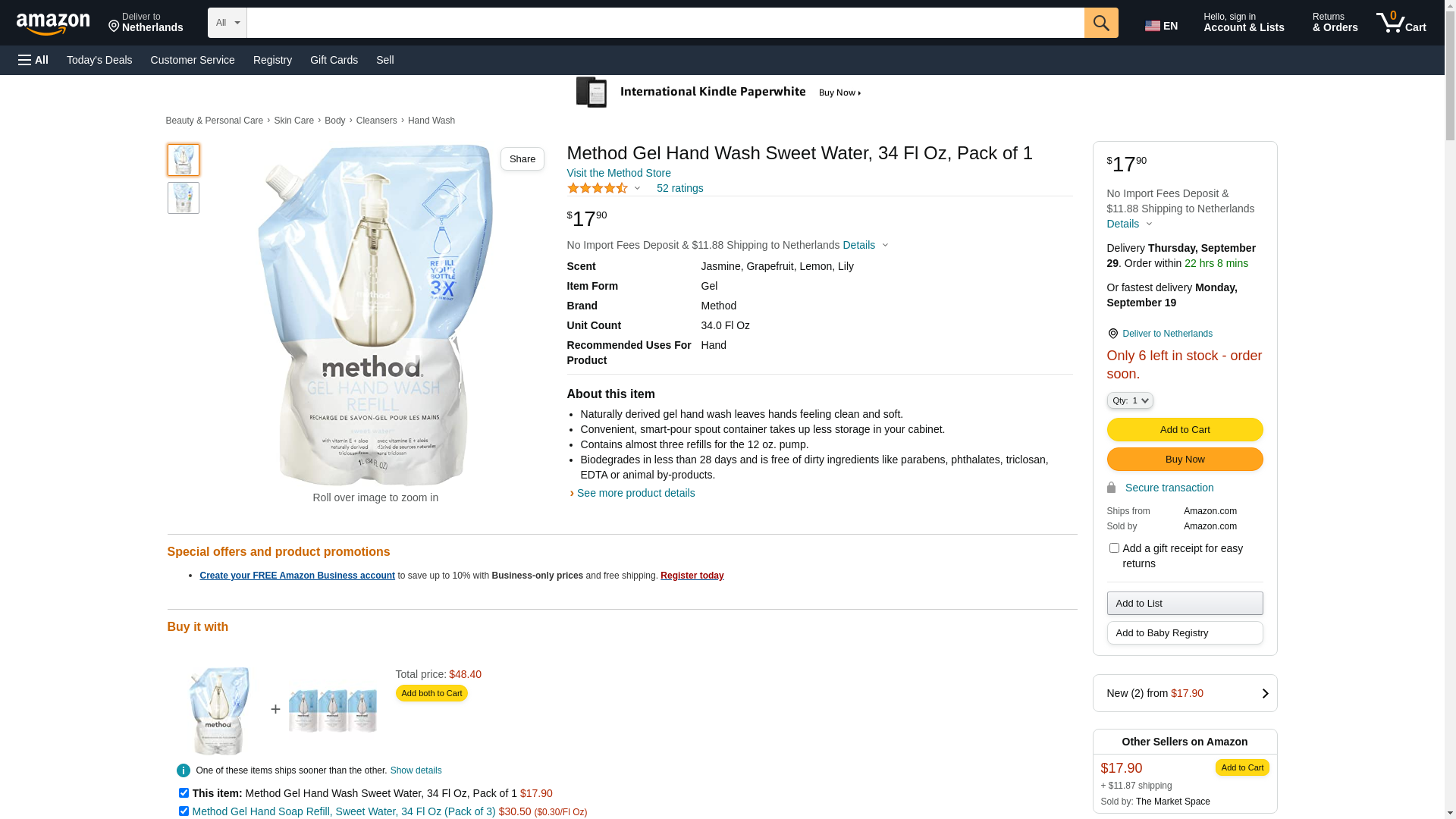Click the magnifying glass search button
This screenshot has height=819, width=1456.
point(1100,23)
